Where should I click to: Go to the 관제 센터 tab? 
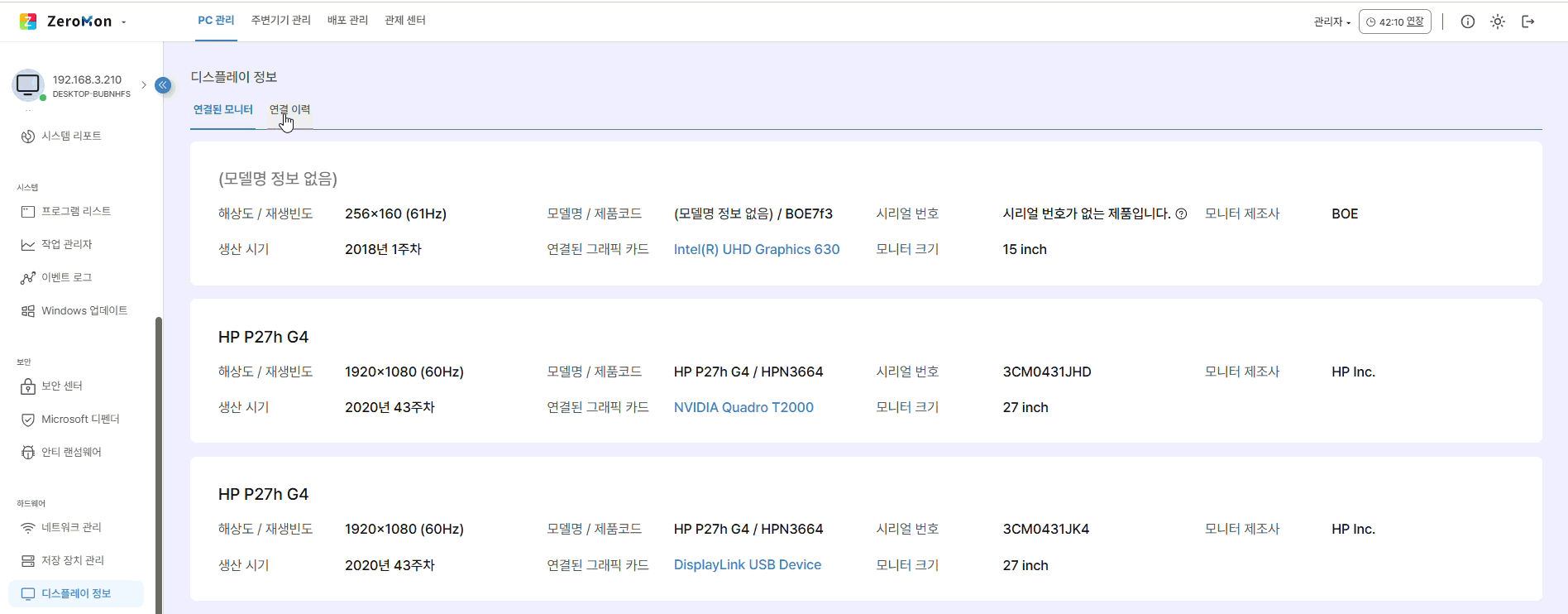pos(405,20)
